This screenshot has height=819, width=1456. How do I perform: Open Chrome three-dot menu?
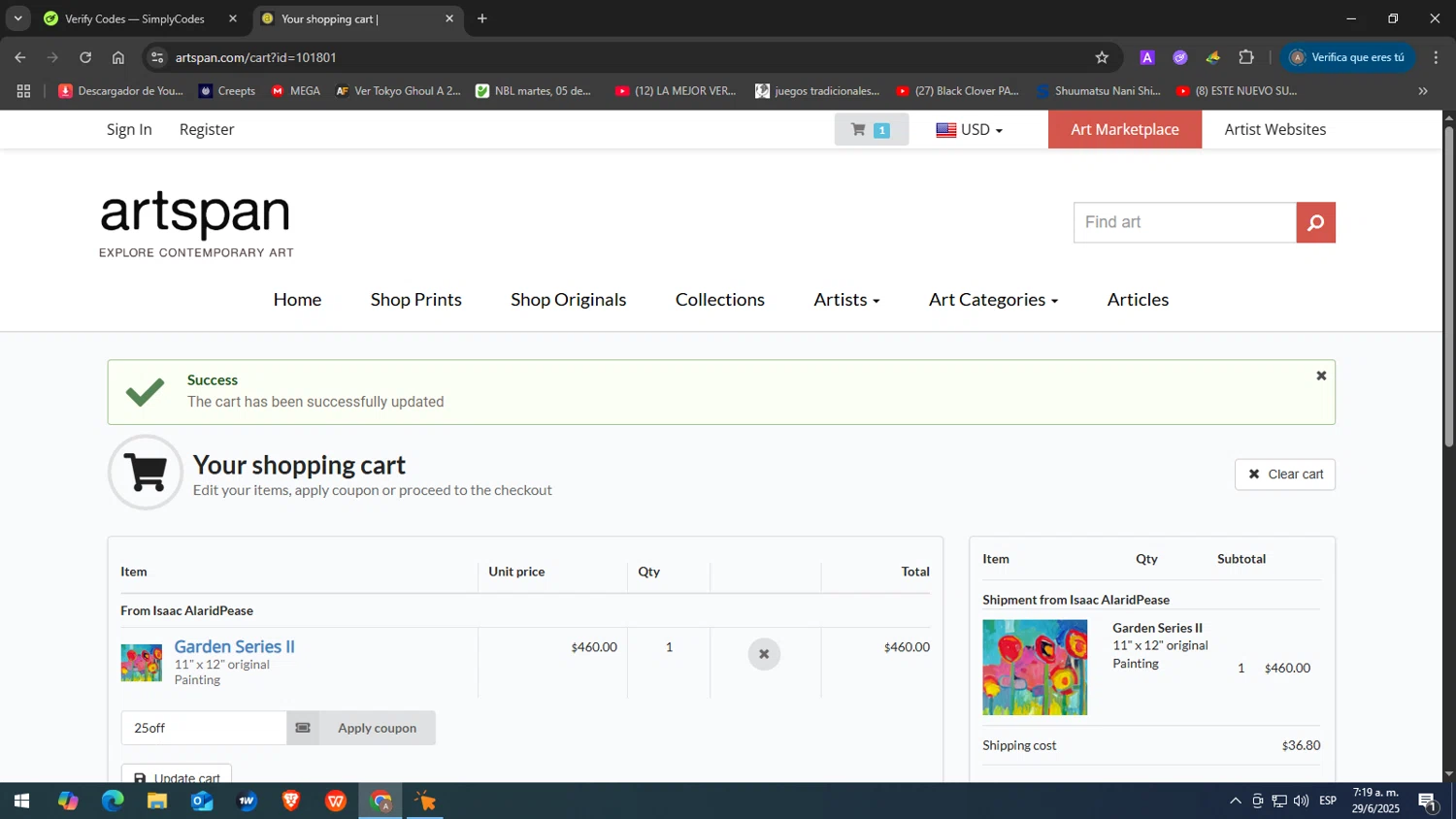point(1436,57)
